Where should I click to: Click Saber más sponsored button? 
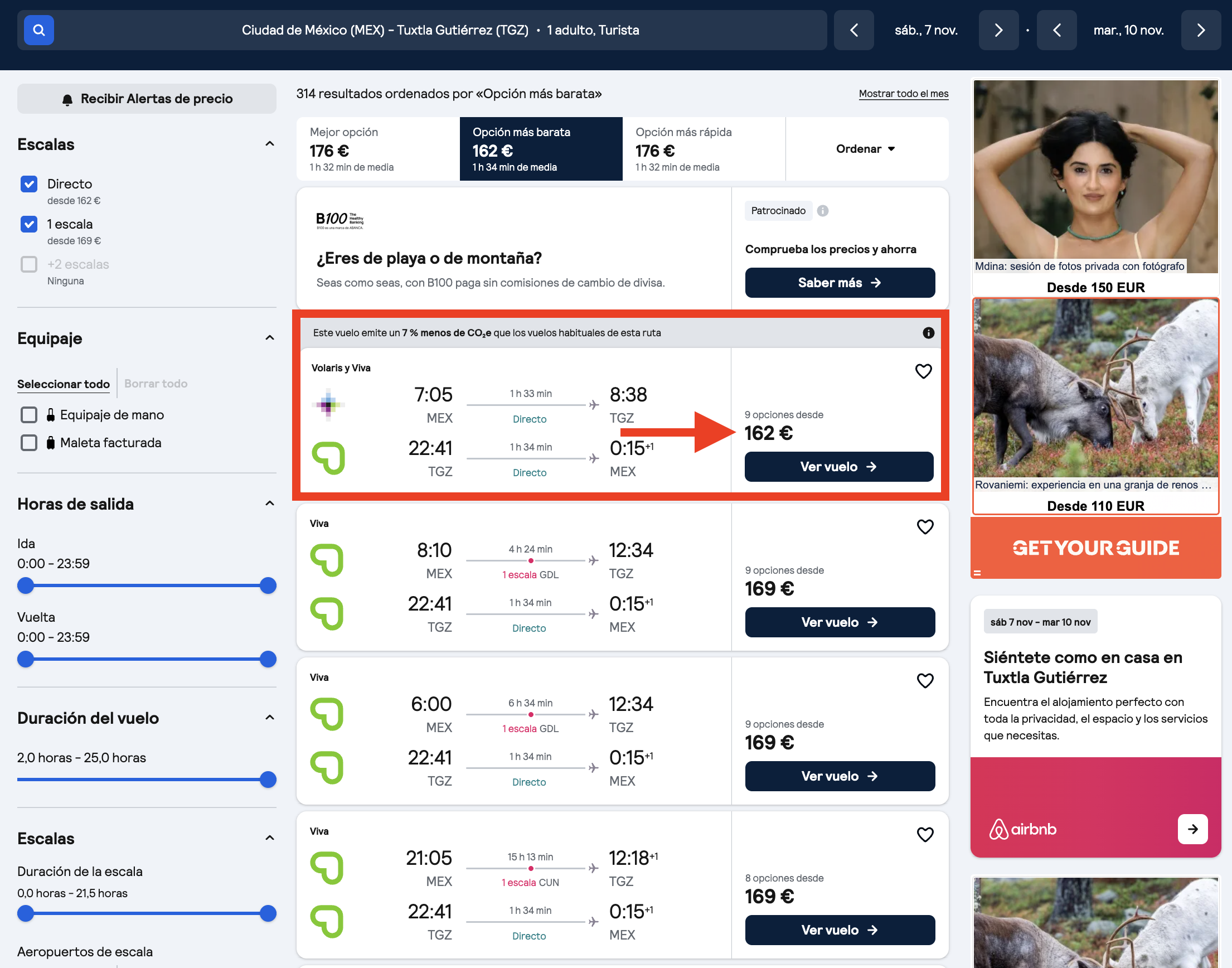click(x=840, y=283)
